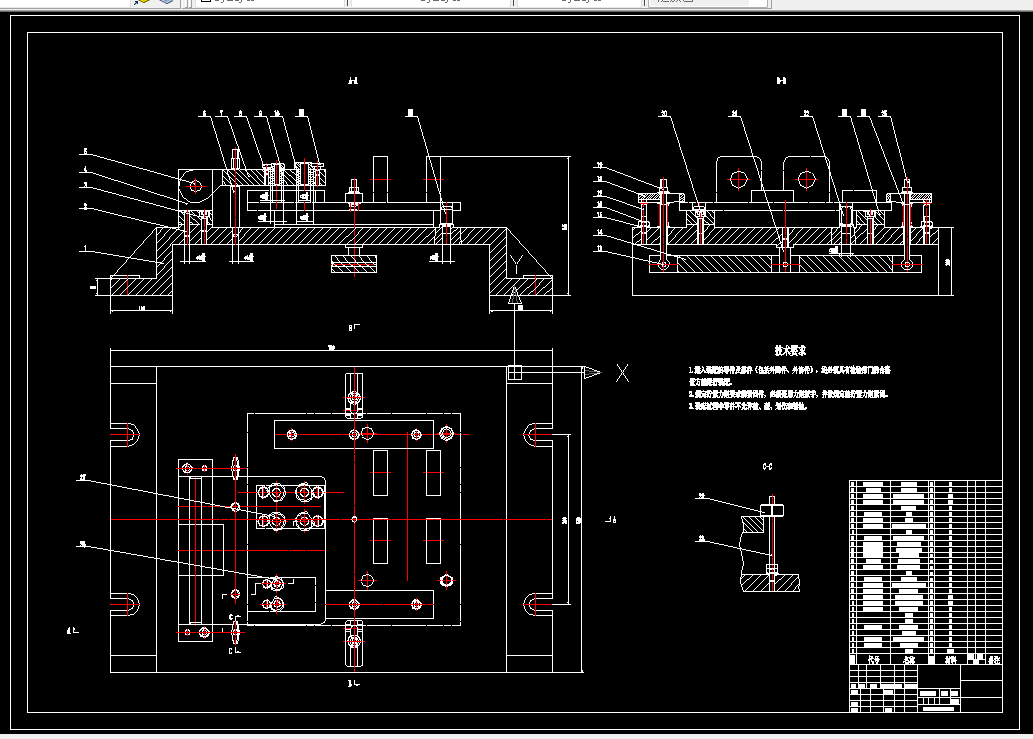Select the 材料 column header in parts list
The image size is (1033, 739).
[951, 659]
